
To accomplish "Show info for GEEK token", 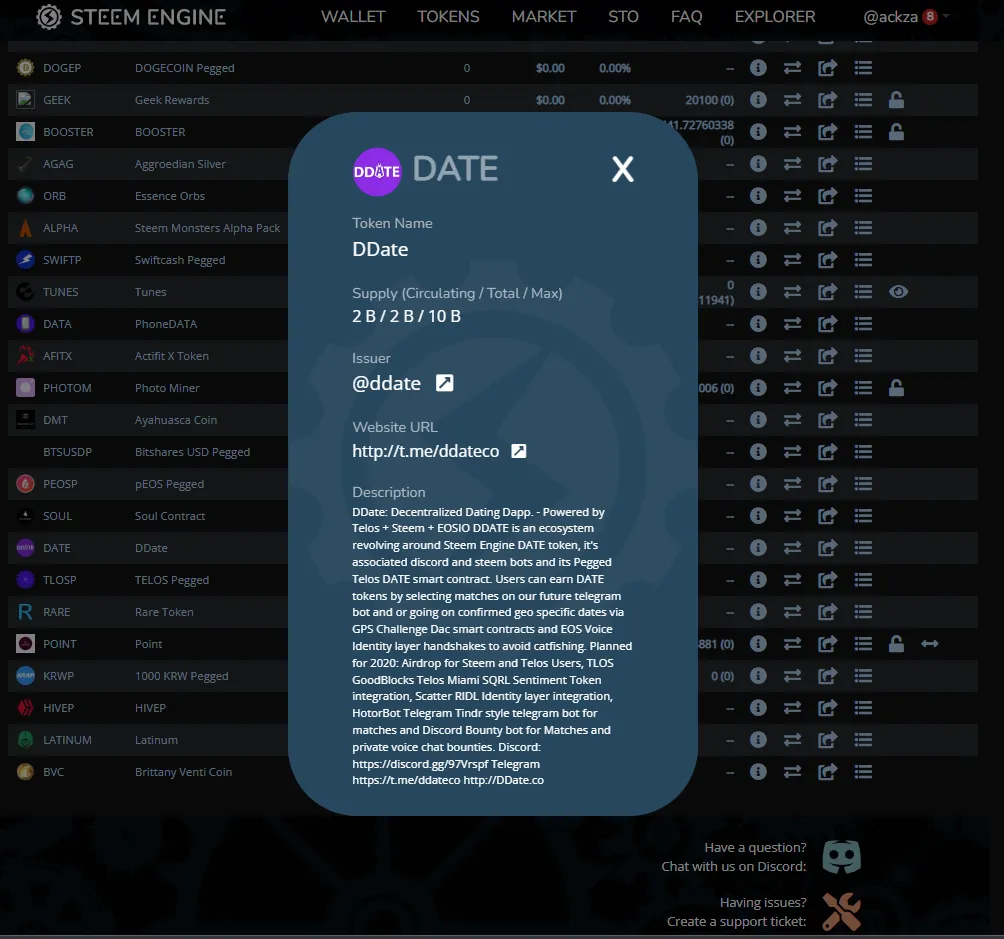I will (x=758, y=99).
